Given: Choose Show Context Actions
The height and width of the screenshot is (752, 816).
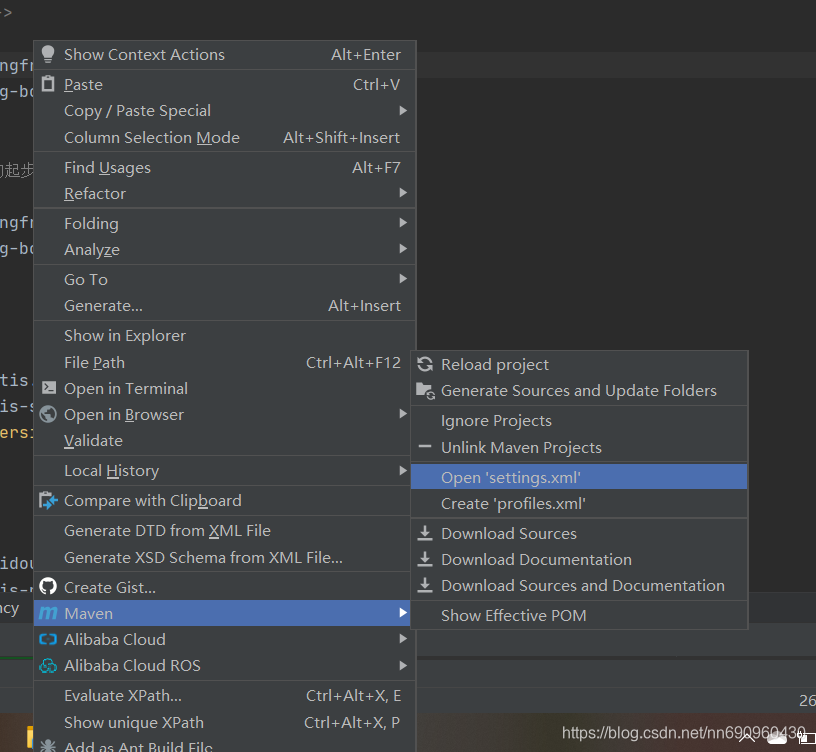Looking at the screenshot, I should click(225, 55).
